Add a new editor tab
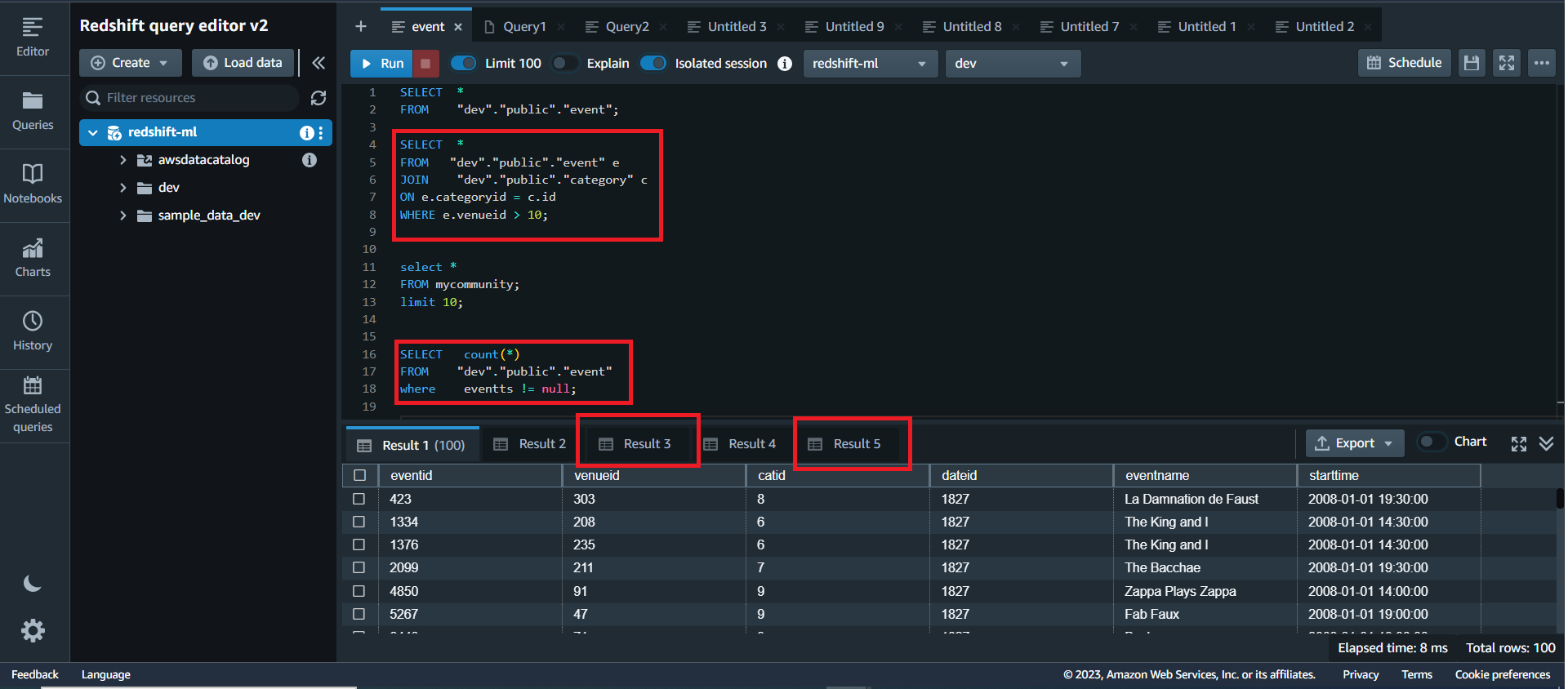Viewport: 1568px width, 689px height. coord(360,27)
